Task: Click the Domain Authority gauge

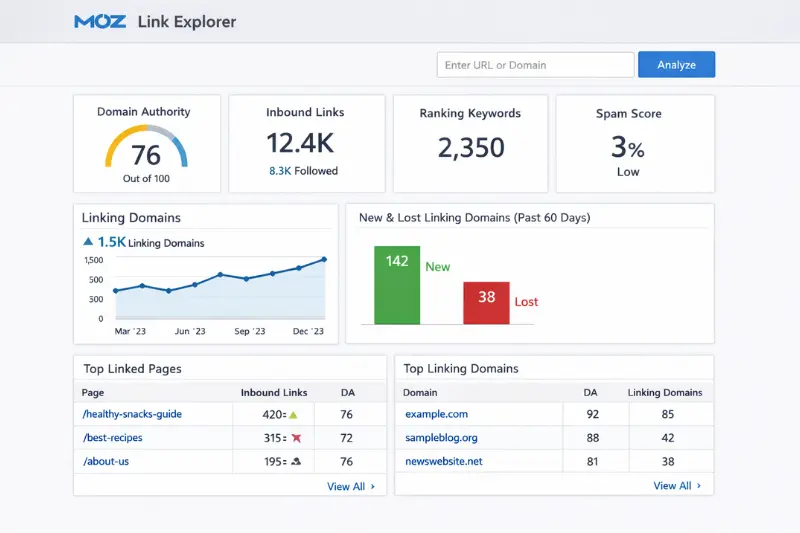Action: click(146, 147)
